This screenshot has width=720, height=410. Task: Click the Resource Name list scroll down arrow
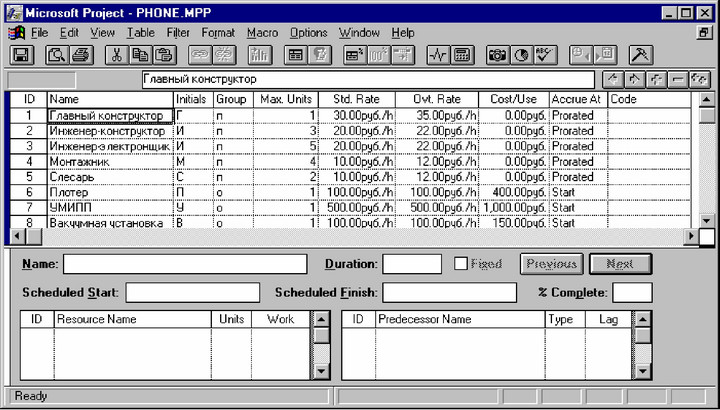(x=321, y=371)
